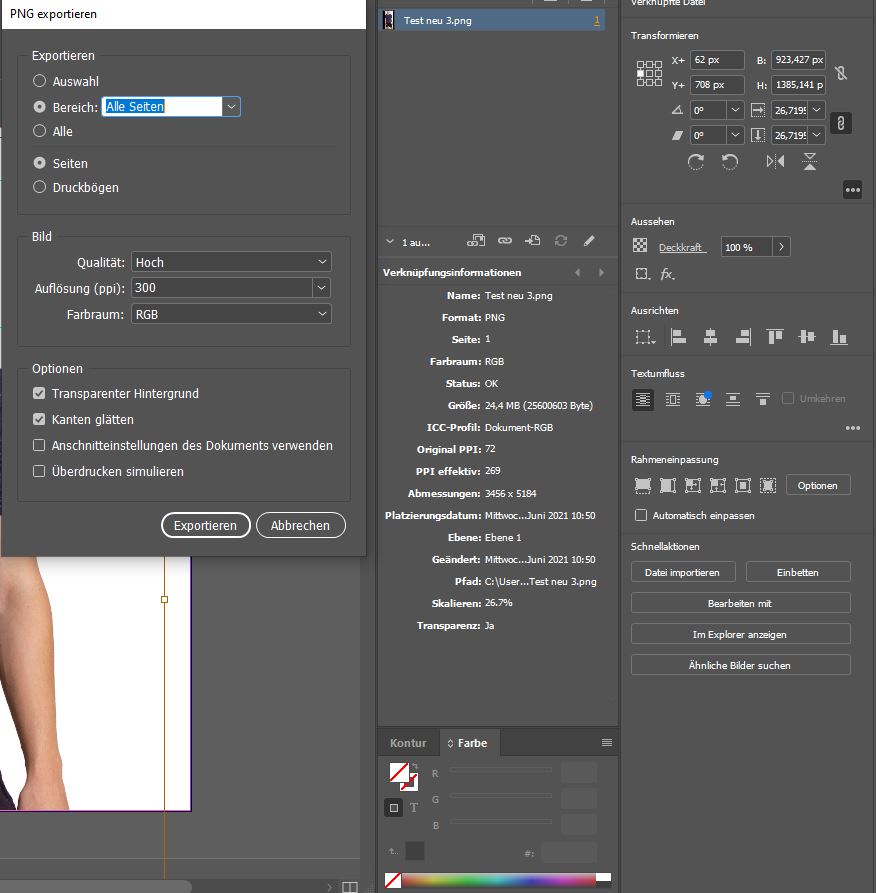Click the Exportieren button
Viewport: 876px width, 893px height.
[x=205, y=524]
